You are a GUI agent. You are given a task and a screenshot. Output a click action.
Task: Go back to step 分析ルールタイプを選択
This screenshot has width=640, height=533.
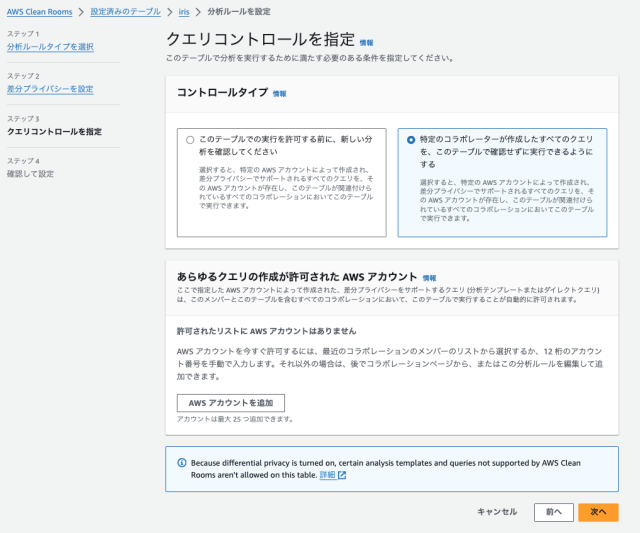point(50,47)
